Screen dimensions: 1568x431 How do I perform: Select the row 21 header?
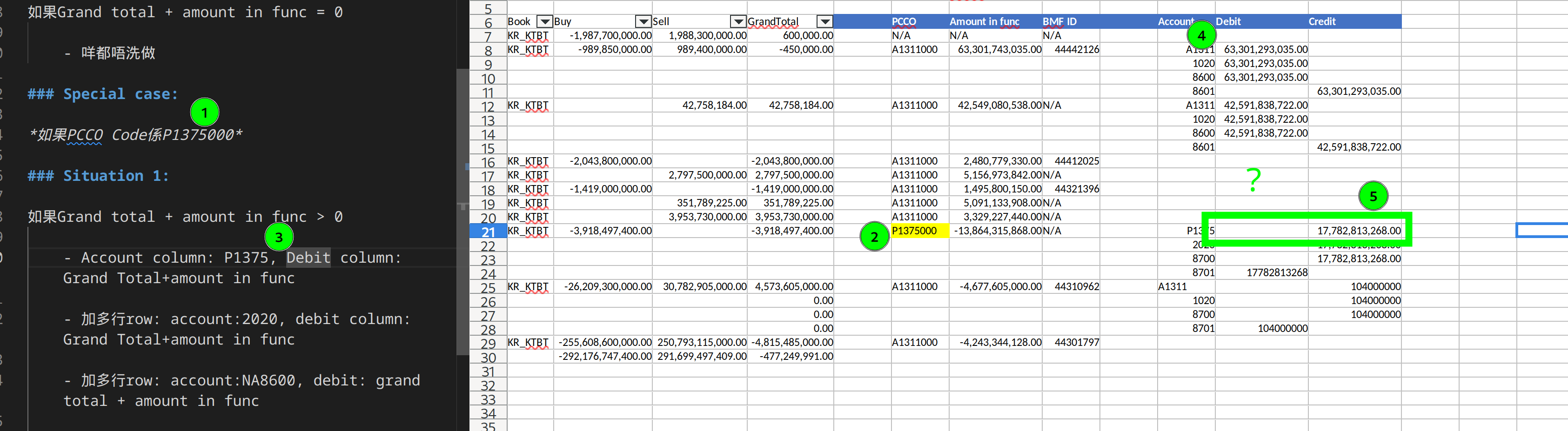[488, 232]
